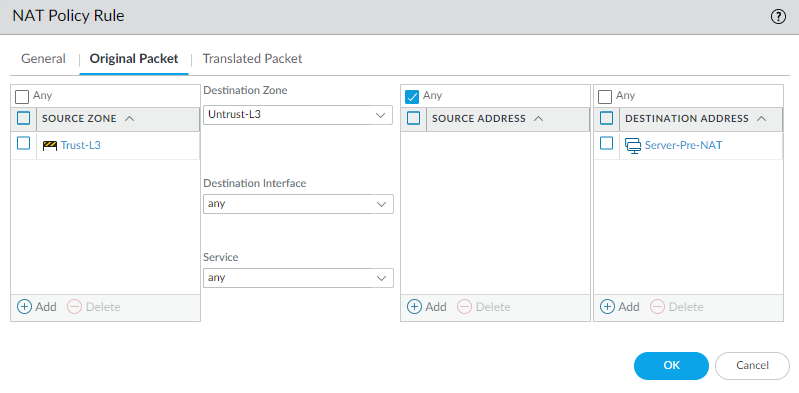Click the SOURCE ZONE column header text
The image size is (799, 393).
pos(79,119)
